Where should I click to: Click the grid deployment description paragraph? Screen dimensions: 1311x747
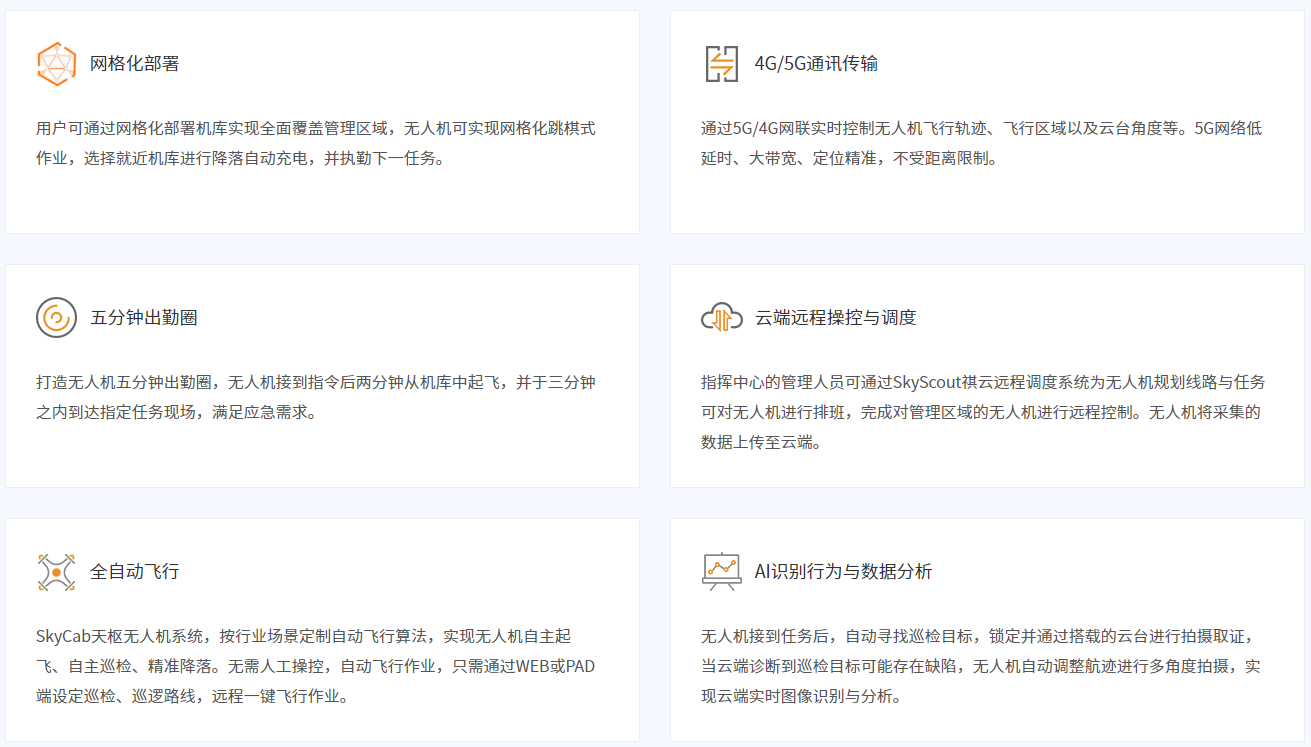tap(315, 143)
